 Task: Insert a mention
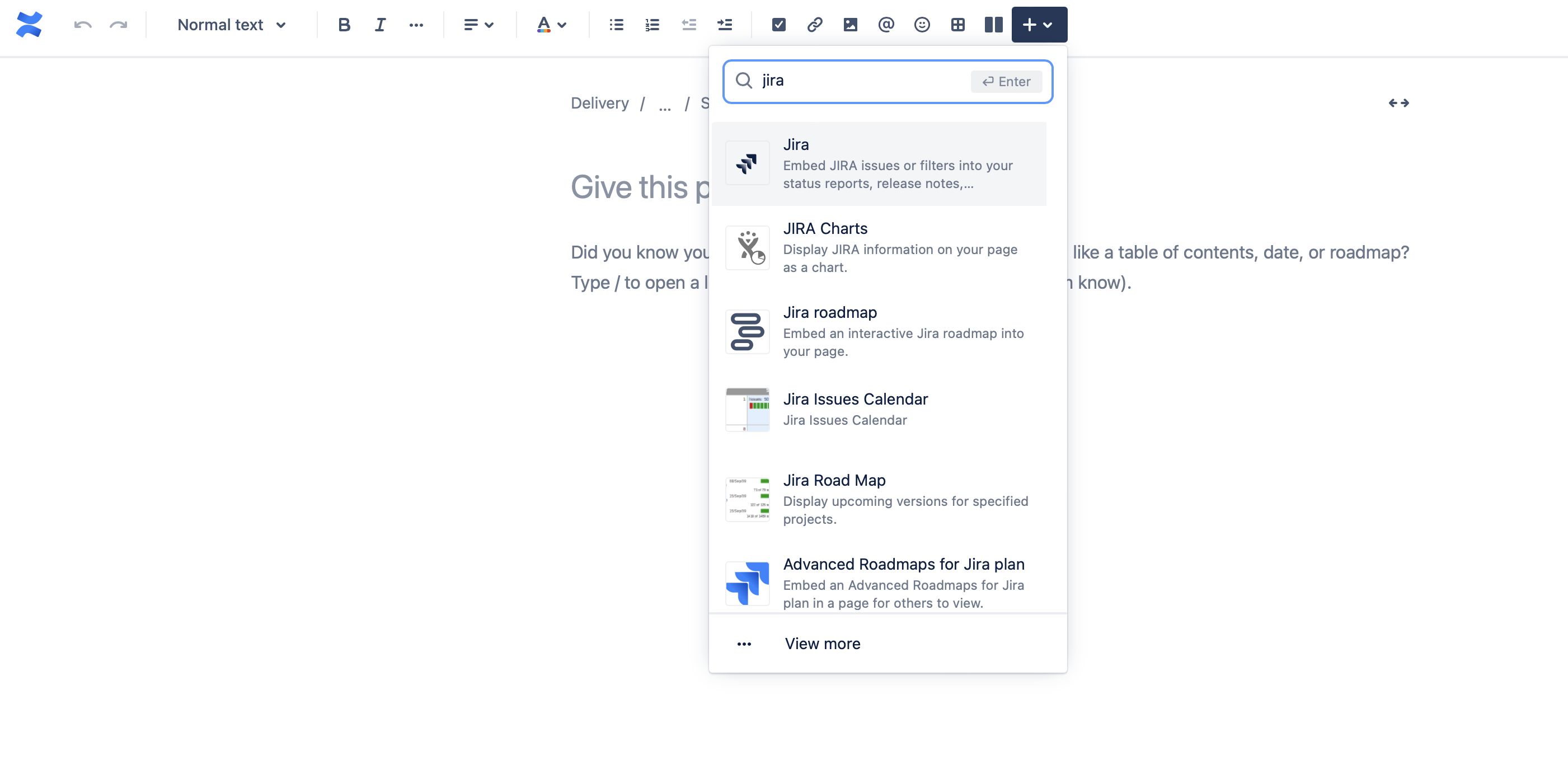click(886, 25)
